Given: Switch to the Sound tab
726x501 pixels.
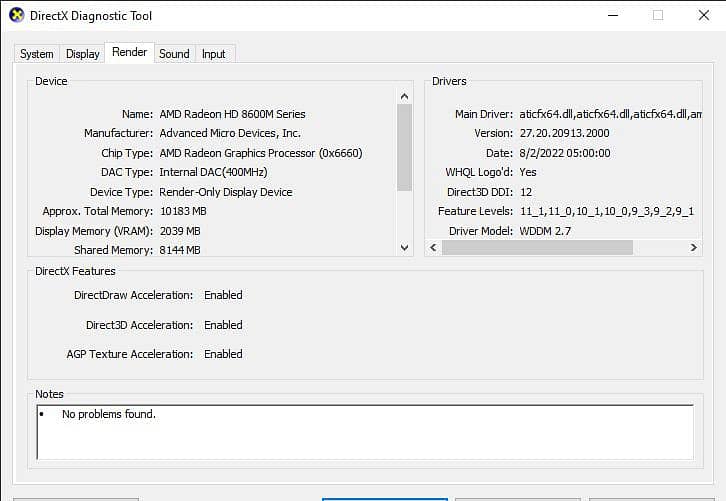Looking at the screenshot, I should 174,54.
